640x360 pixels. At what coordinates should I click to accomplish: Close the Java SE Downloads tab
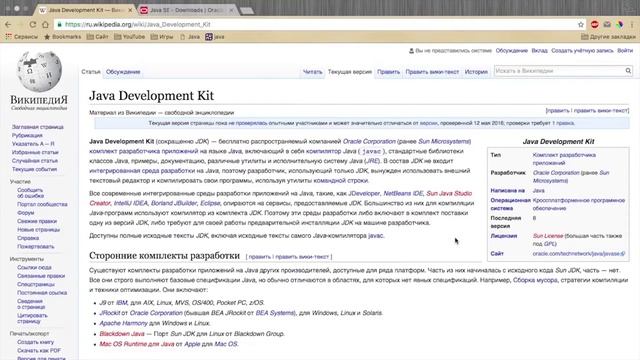click(231, 10)
